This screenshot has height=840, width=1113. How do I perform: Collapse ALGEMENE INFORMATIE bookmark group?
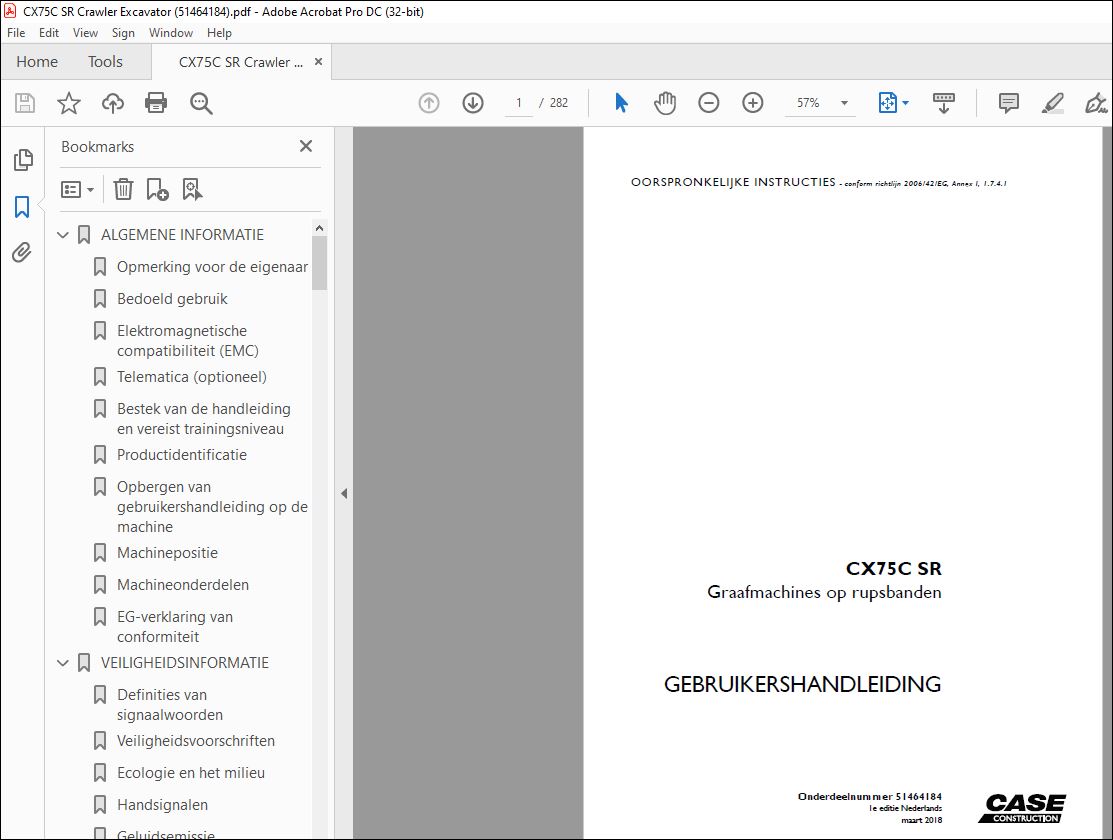(x=63, y=235)
